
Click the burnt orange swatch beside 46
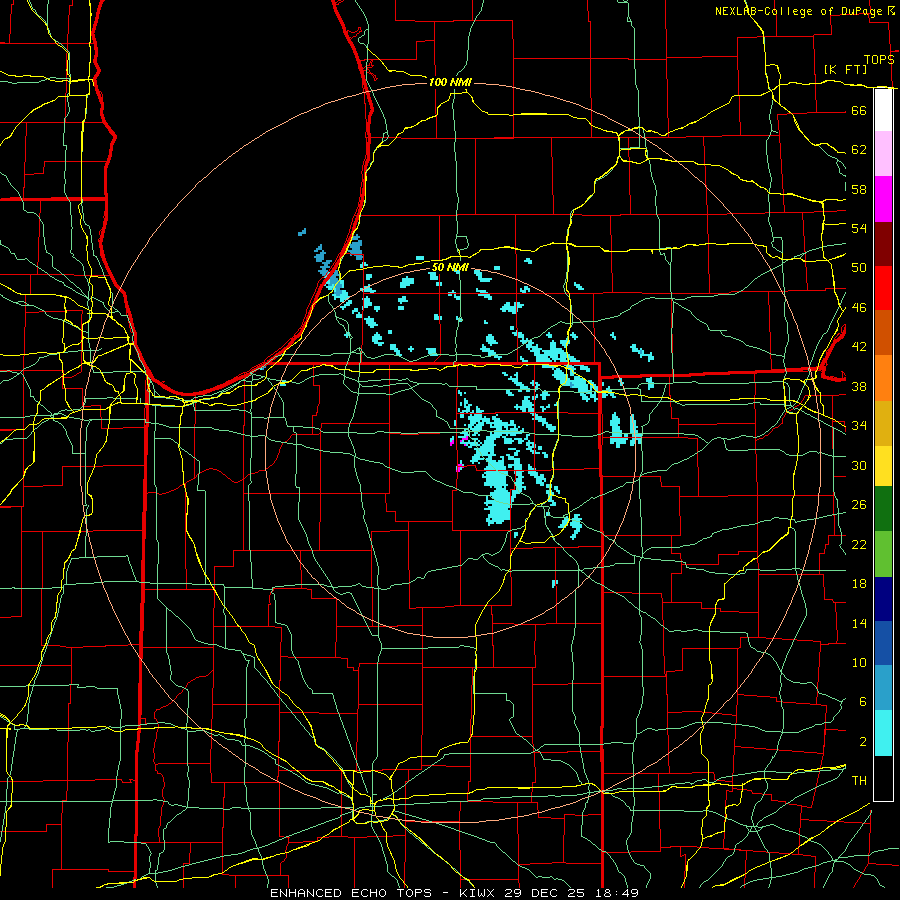coord(883,333)
